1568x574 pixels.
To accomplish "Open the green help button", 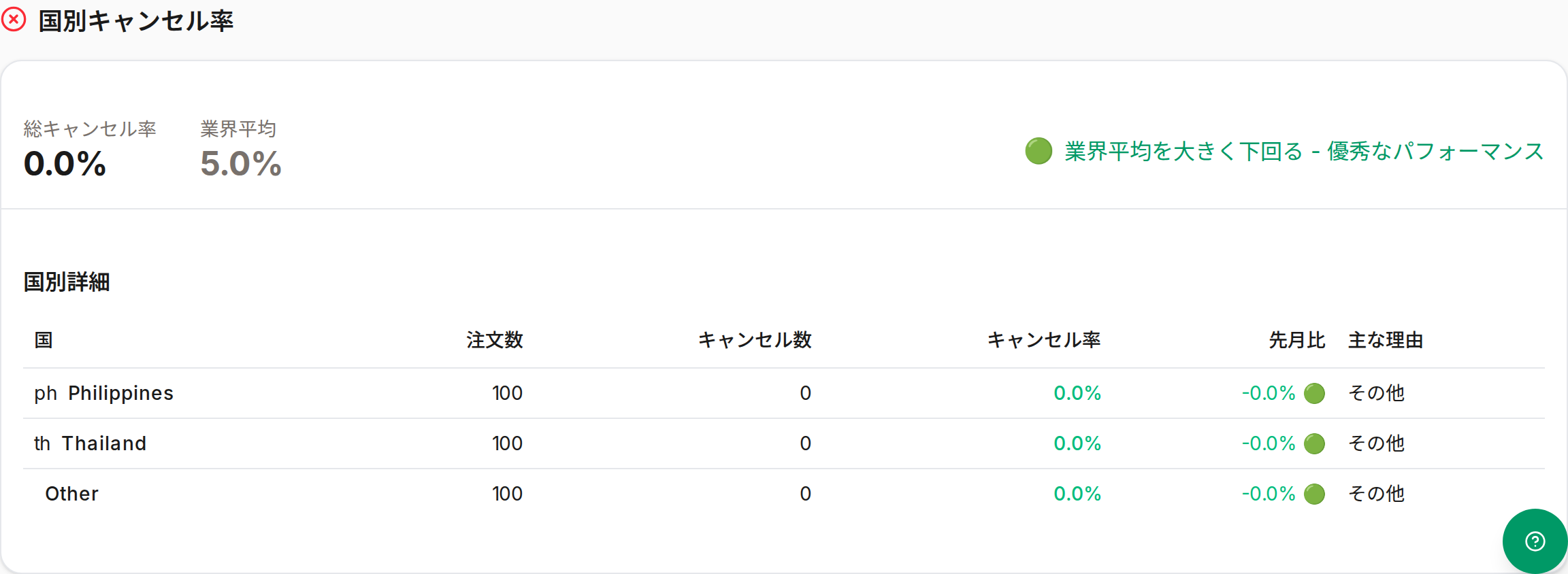I will [1535, 541].
